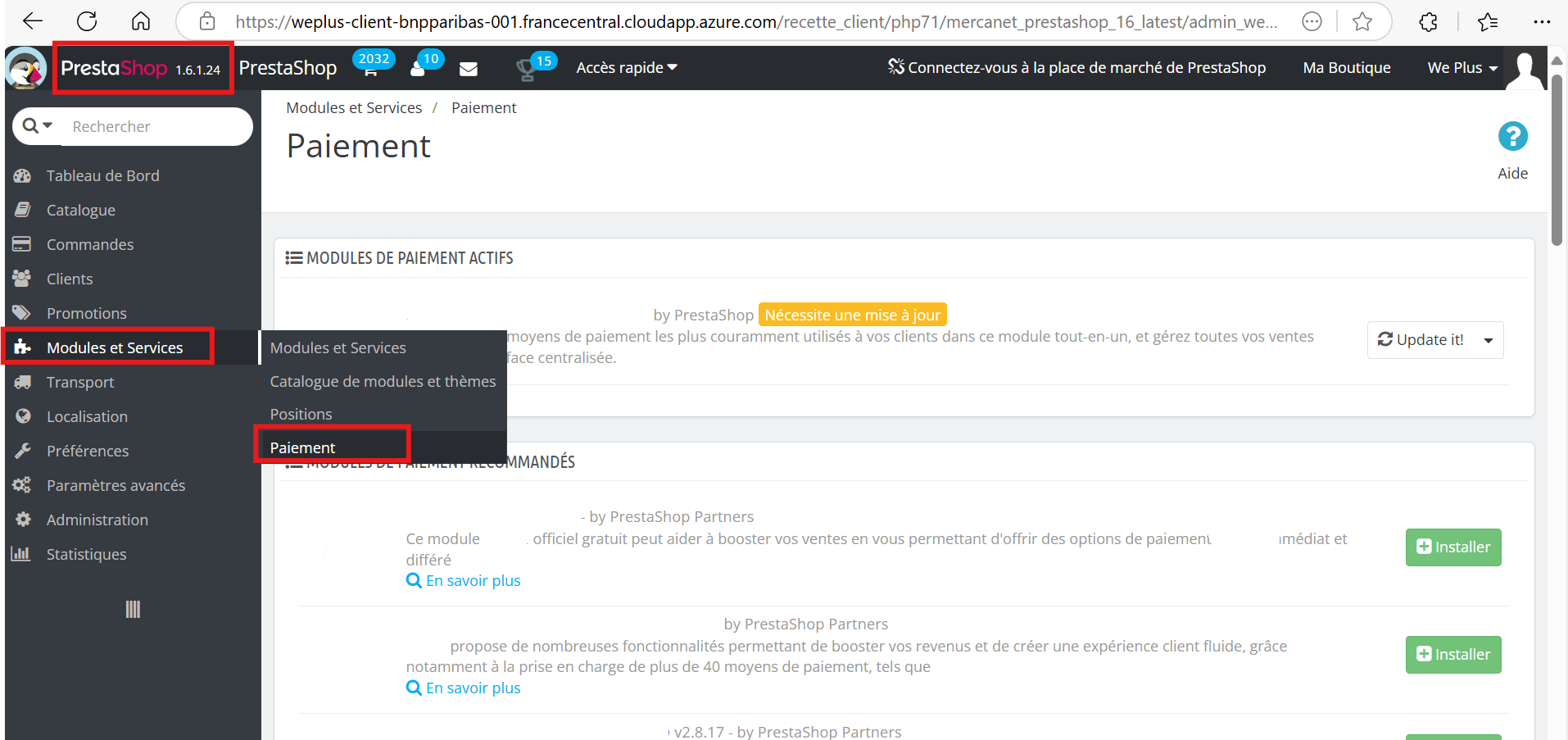Expand We Plus user dropdown
The image size is (1568, 740).
(x=1462, y=67)
